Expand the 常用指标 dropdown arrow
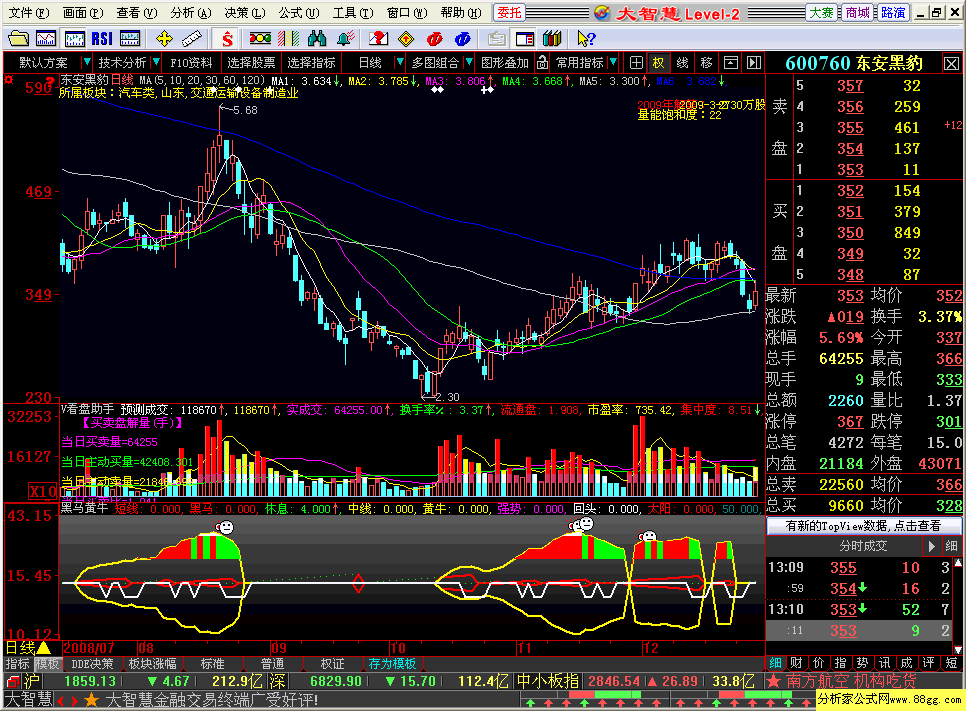This screenshot has width=966, height=711. [x=613, y=62]
